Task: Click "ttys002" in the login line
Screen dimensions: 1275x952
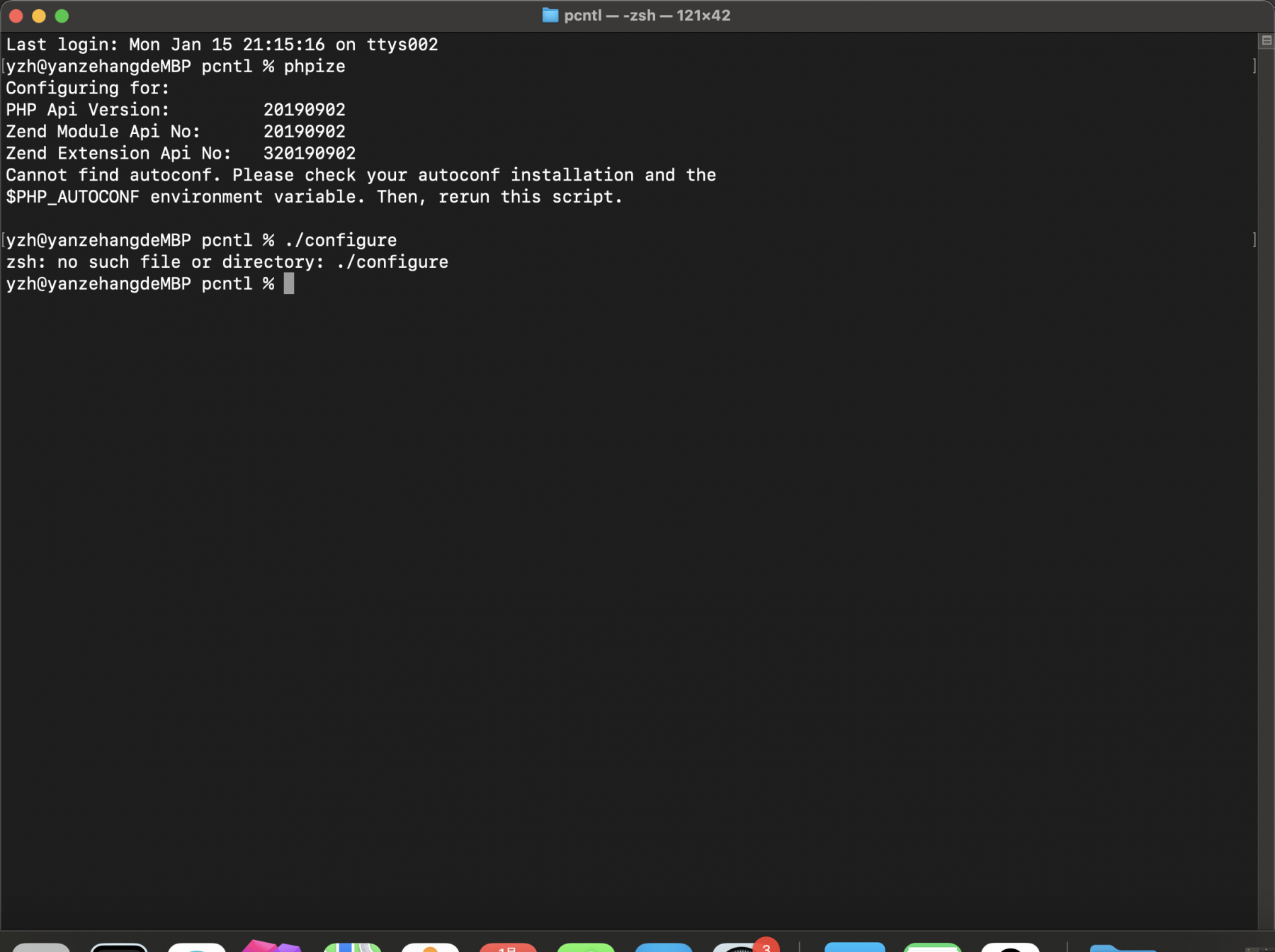Action: click(x=402, y=44)
